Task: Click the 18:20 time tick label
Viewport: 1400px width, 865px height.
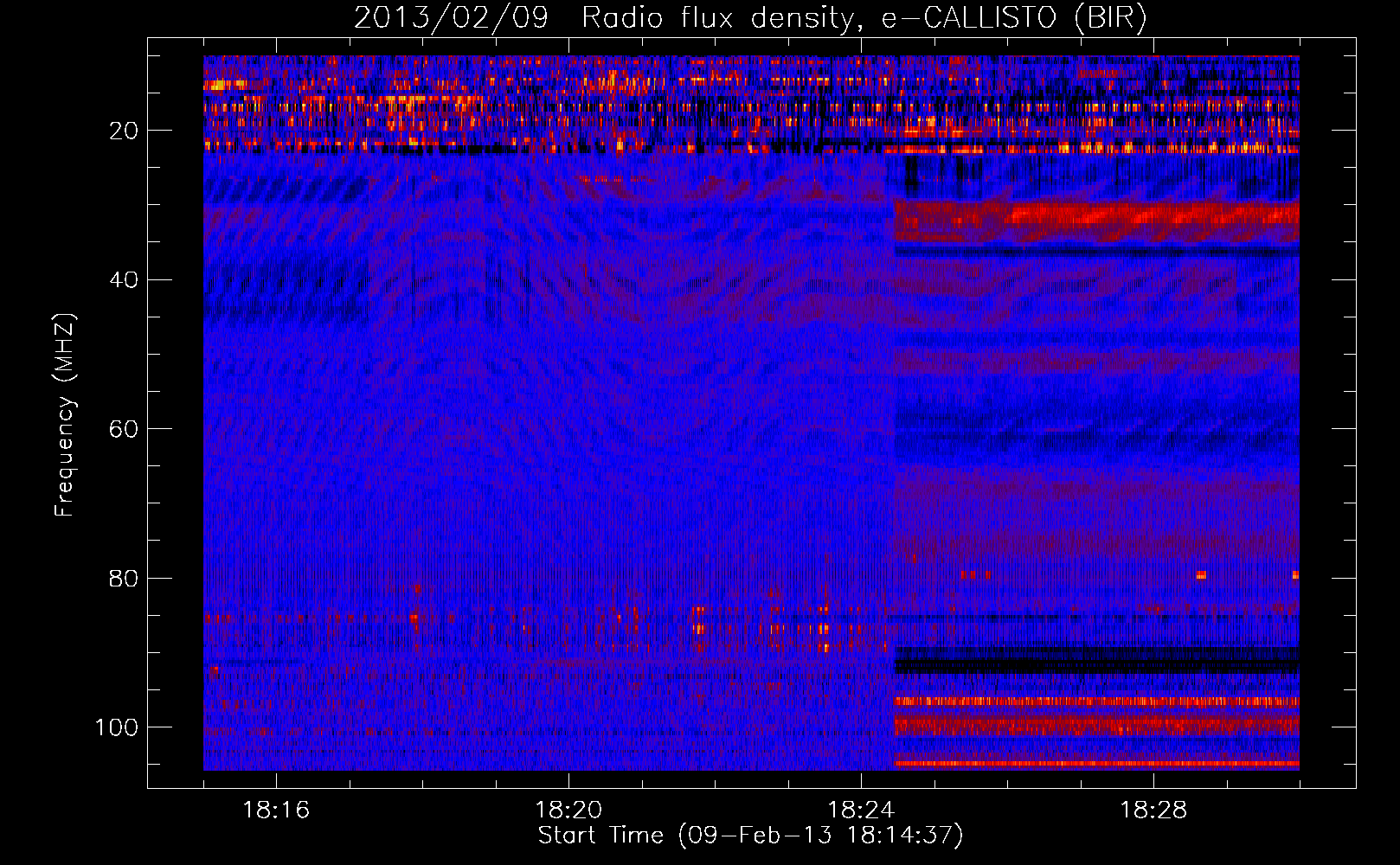Action: 568,811
